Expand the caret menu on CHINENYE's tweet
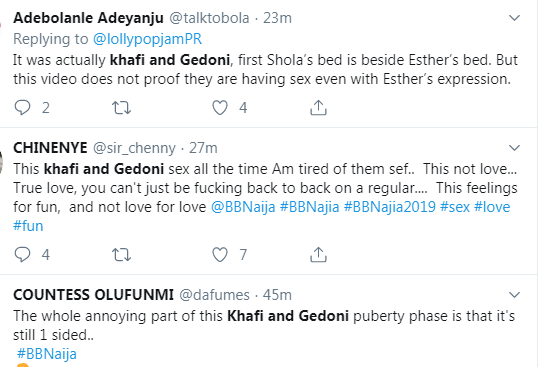 pyautogui.click(x=514, y=148)
